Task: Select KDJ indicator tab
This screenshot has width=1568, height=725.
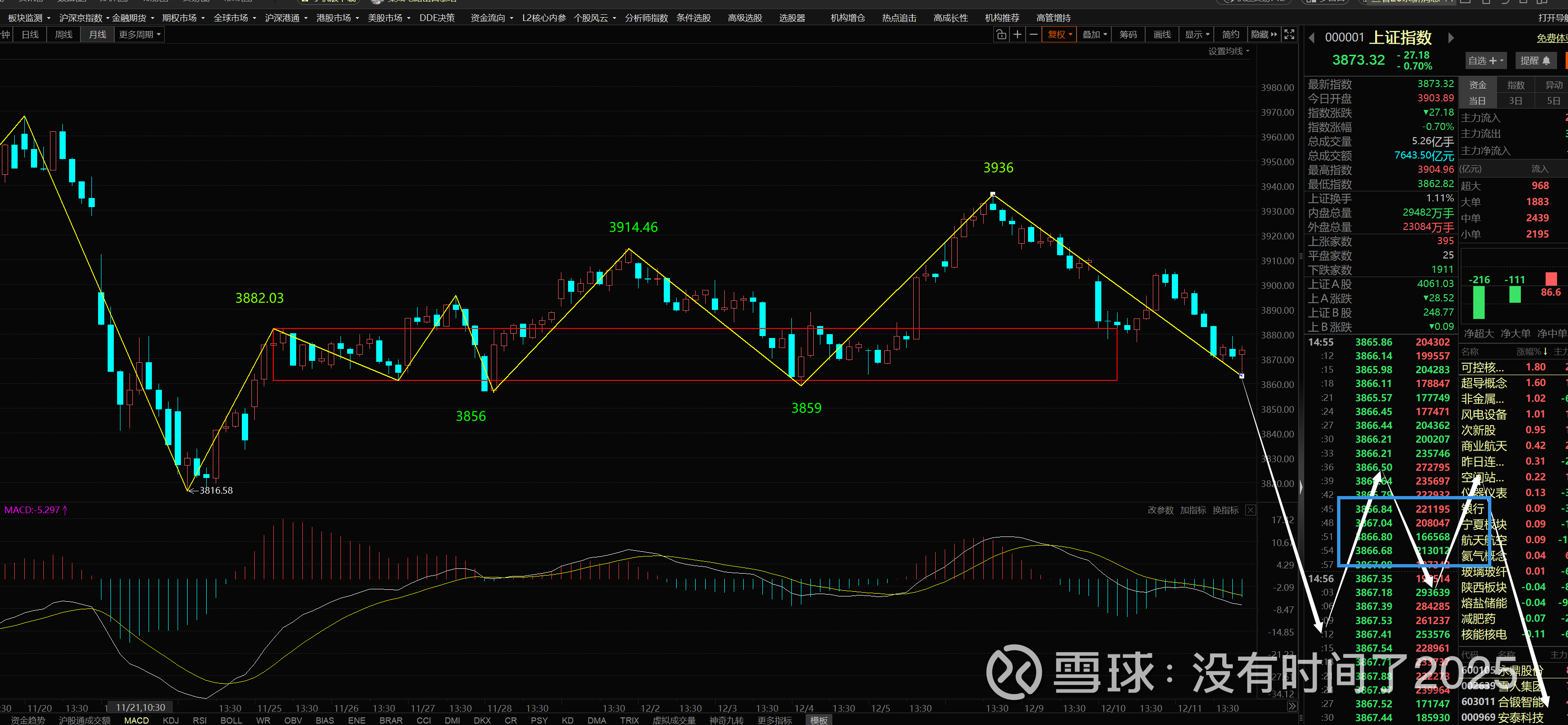Action: coord(170,720)
